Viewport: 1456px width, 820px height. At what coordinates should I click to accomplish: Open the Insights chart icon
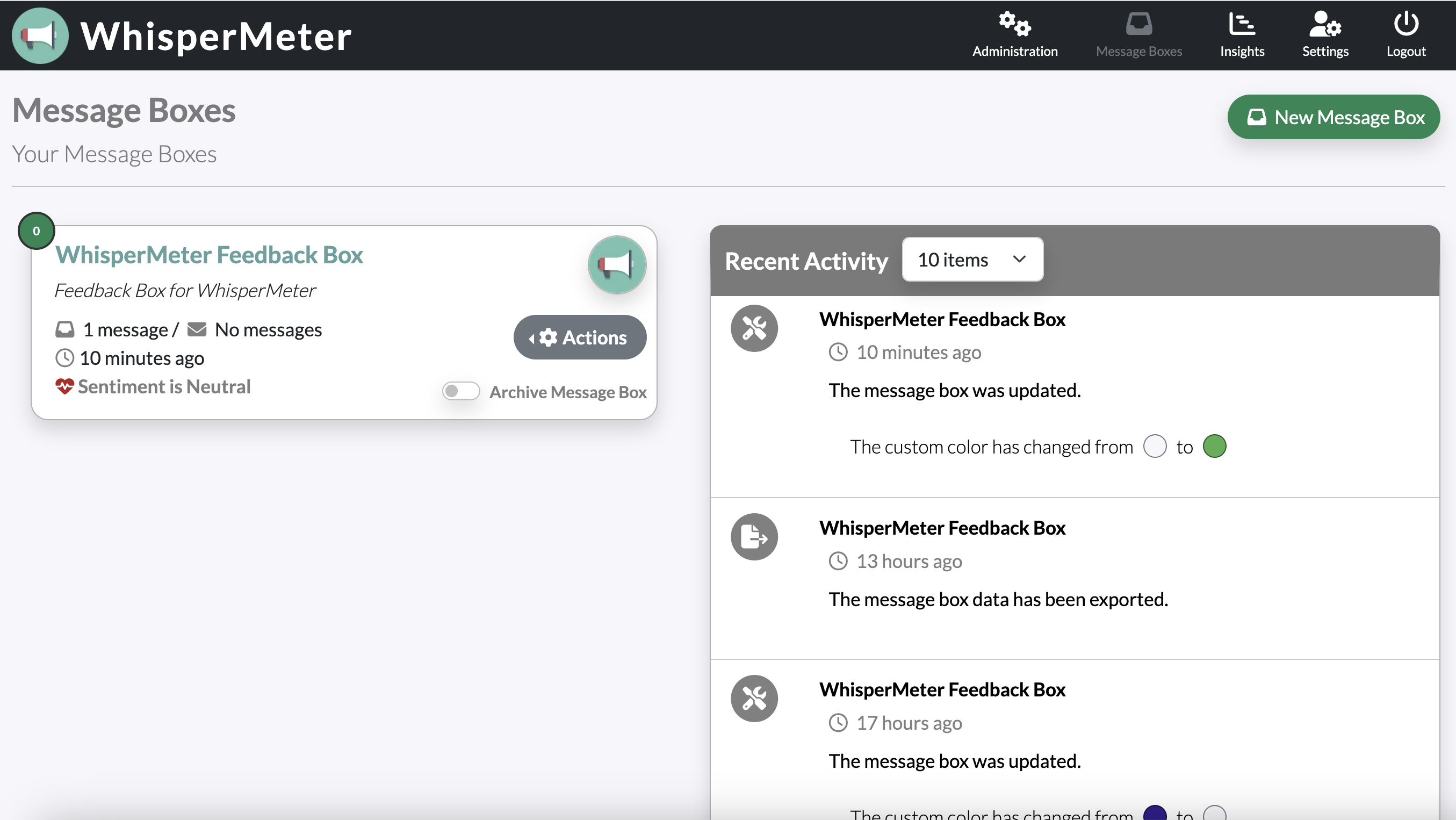click(1242, 24)
